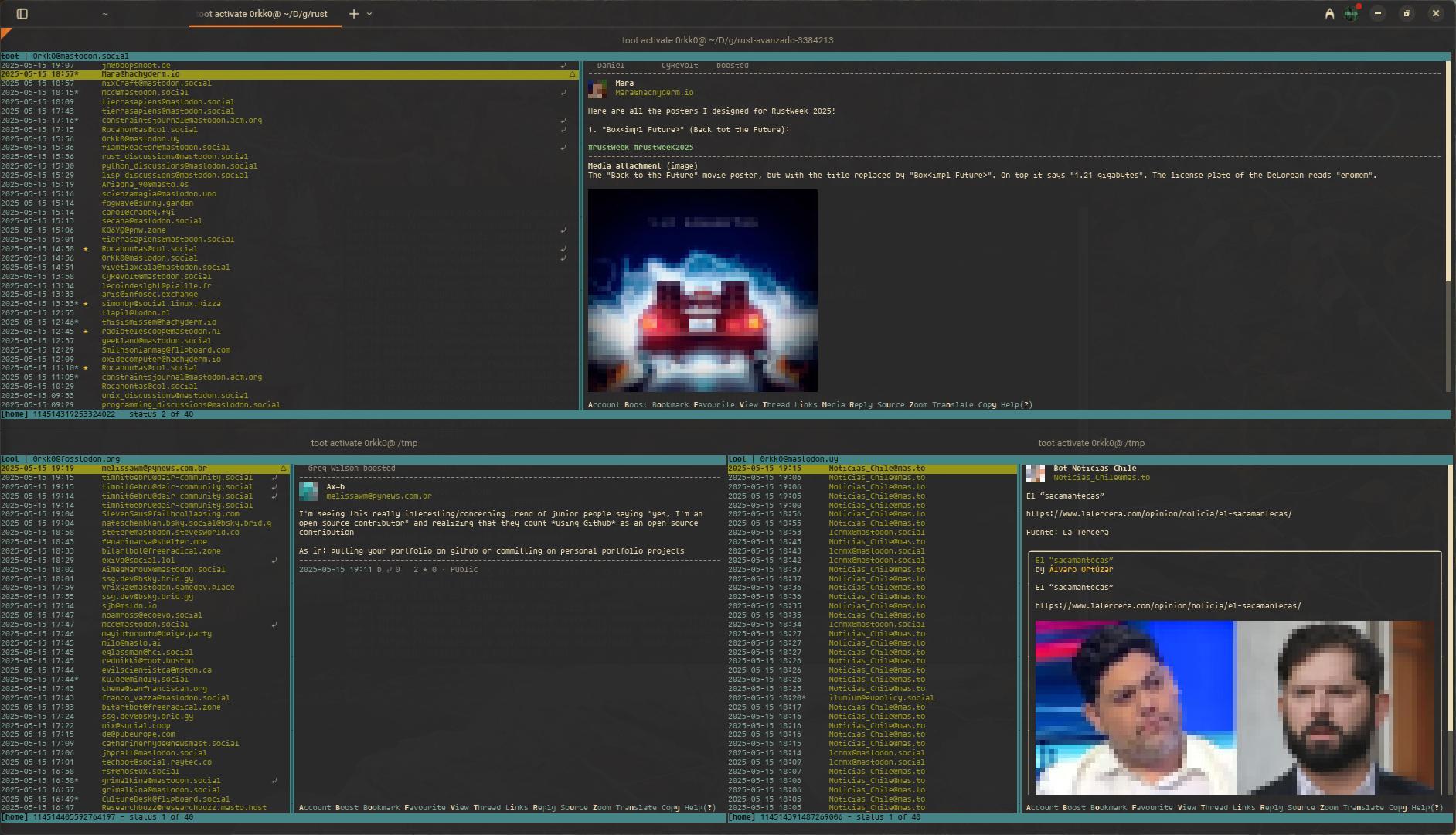Screen dimensions: 1456x835
Task: Click the reply arrow on exiva@social.lol row
Action: [x=274, y=561]
